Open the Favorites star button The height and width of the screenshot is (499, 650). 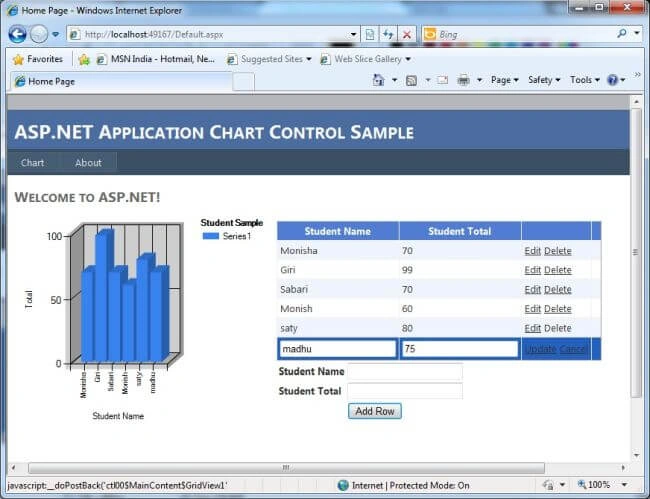click(38, 59)
